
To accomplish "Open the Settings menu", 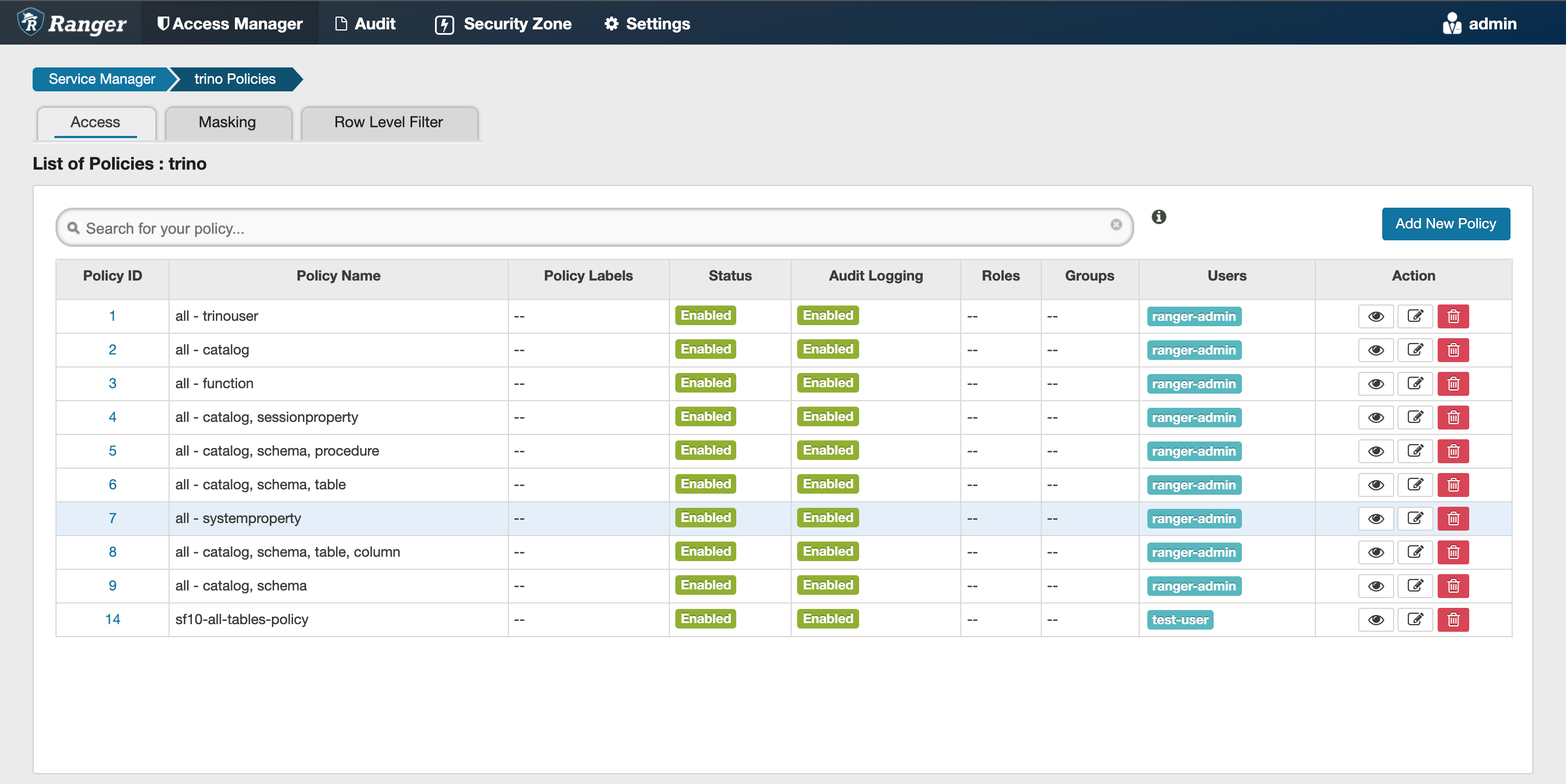I will (x=647, y=24).
